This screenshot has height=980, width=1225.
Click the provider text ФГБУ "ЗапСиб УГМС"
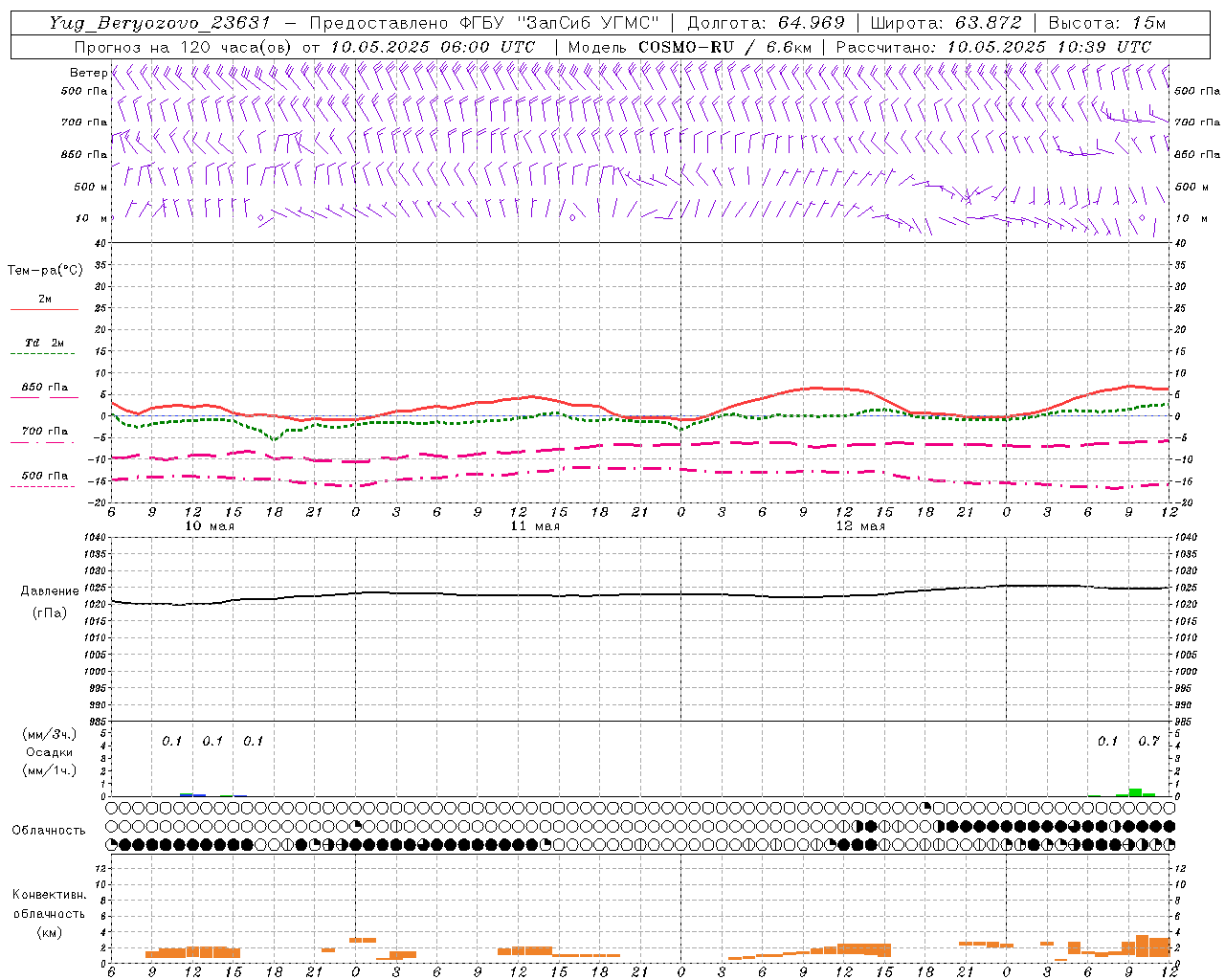558,23
